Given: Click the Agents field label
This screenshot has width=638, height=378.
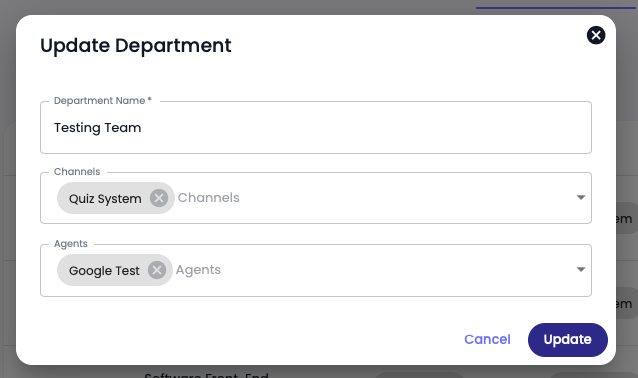Looking at the screenshot, I should (x=71, y=244).
